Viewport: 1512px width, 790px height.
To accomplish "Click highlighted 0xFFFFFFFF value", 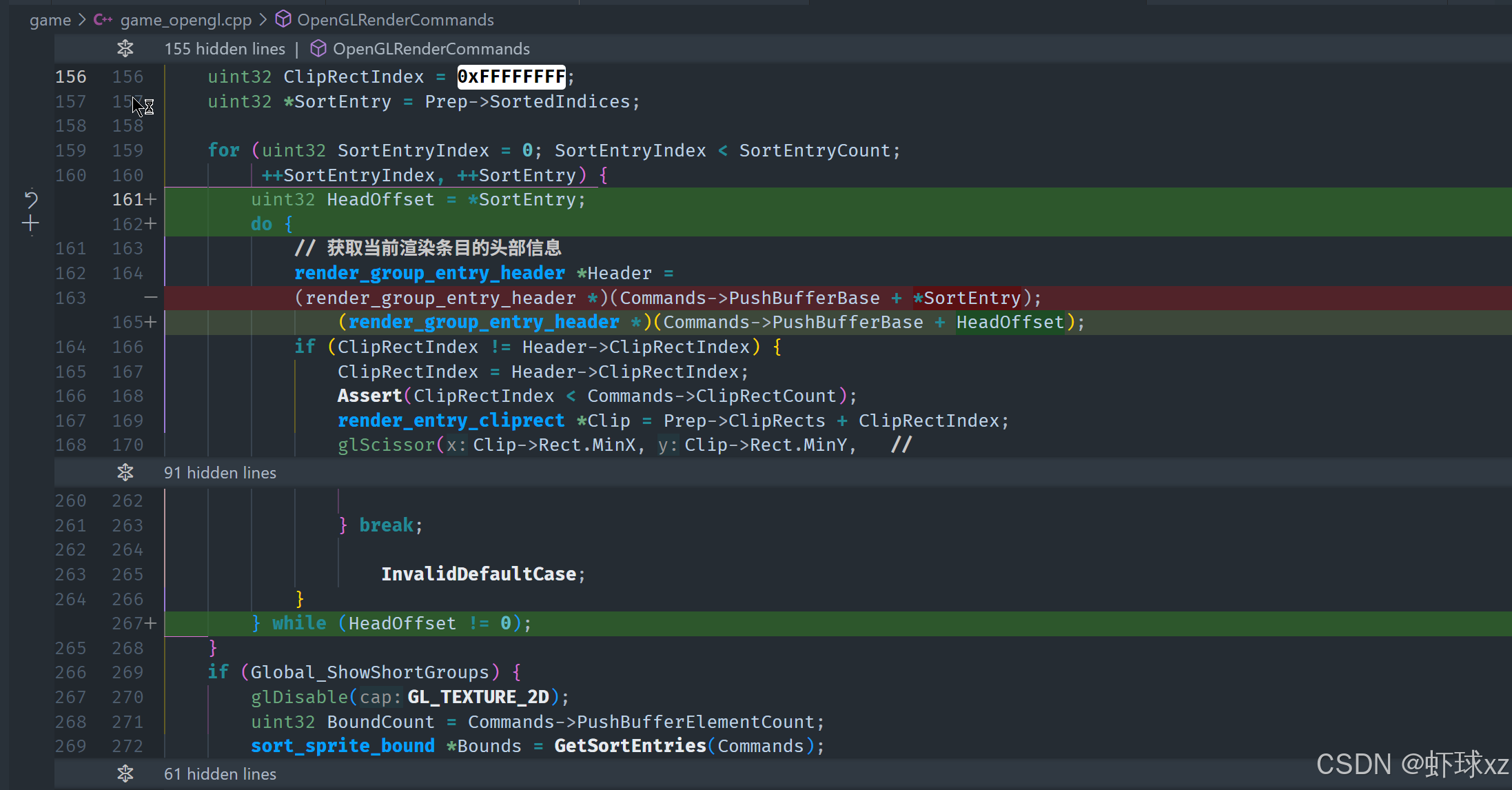I will click(511, 77).
